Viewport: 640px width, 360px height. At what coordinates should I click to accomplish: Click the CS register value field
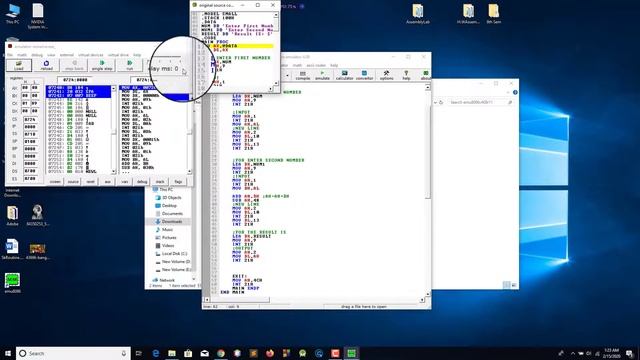(30, 120)
